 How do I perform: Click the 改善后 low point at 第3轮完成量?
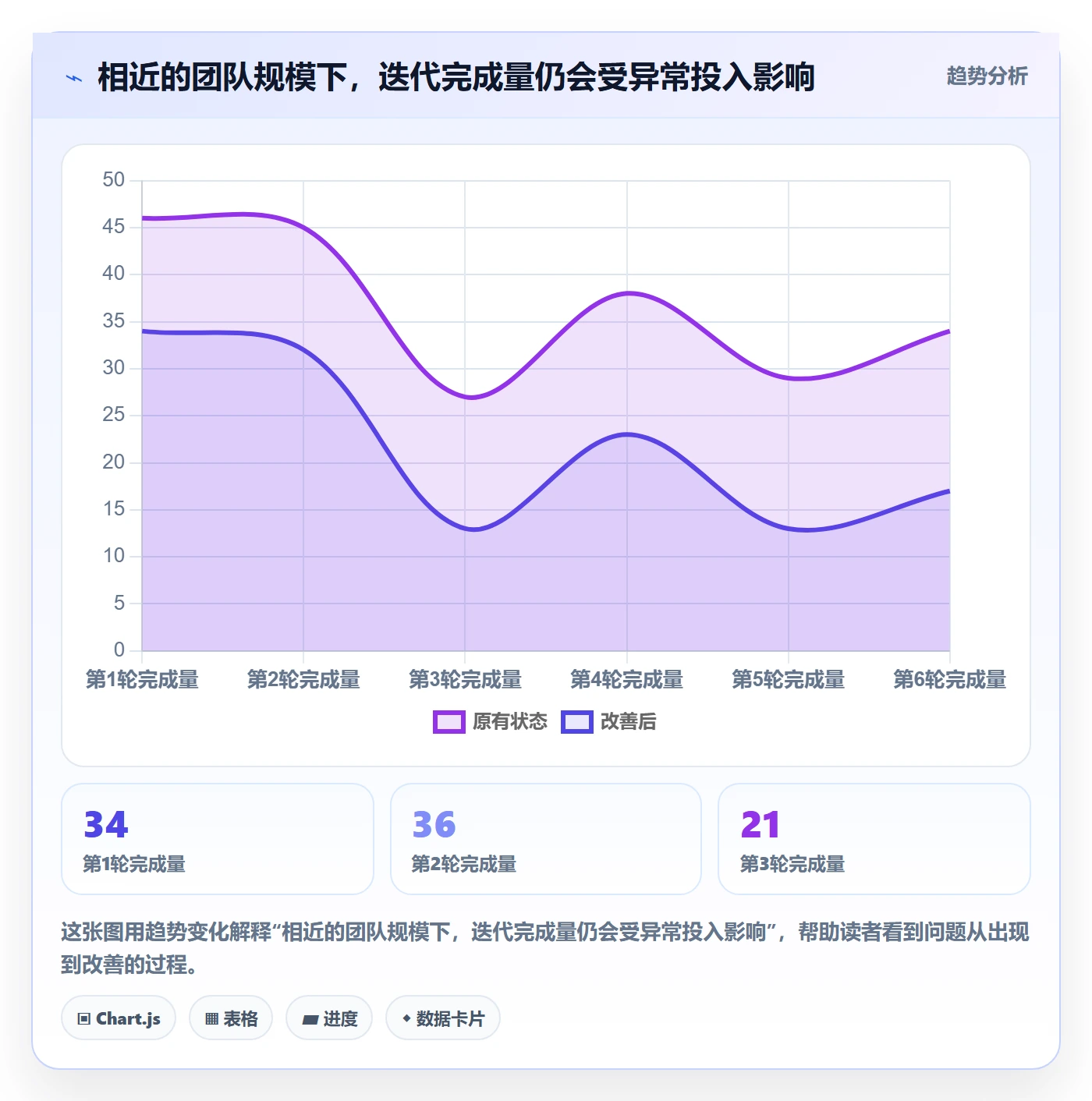tap(466, 529)
